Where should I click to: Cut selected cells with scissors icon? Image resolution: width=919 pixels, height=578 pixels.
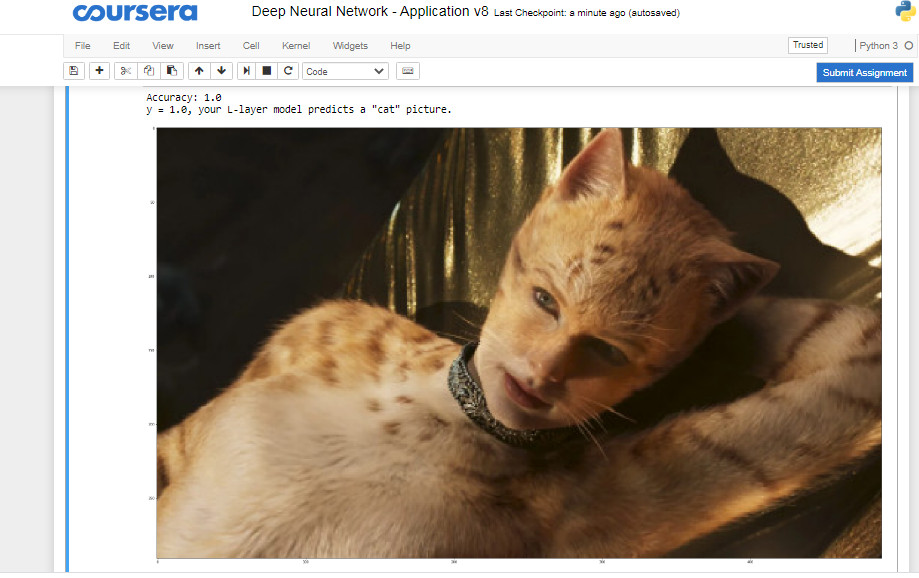point(125,71)
